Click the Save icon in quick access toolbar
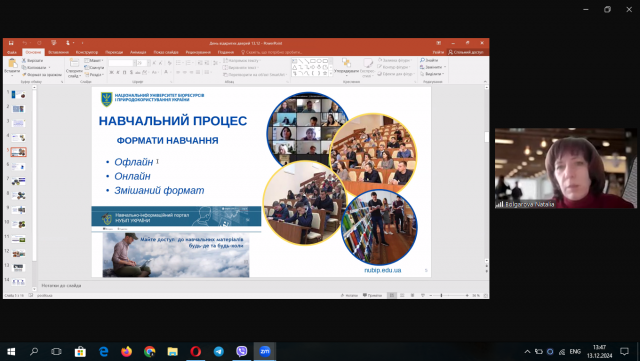Image resolution: width=640 pixels, height=361 pixels. [x=11, y=43]
